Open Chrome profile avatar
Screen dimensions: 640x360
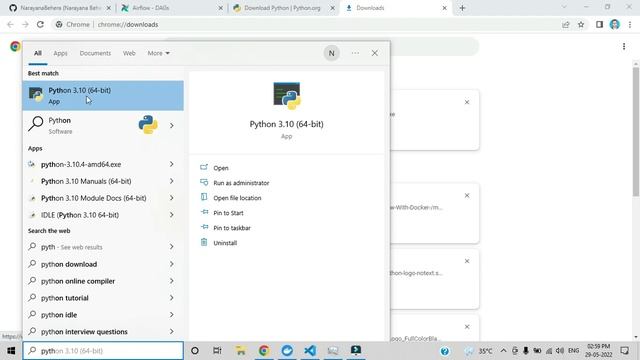[x=615, y=24]
